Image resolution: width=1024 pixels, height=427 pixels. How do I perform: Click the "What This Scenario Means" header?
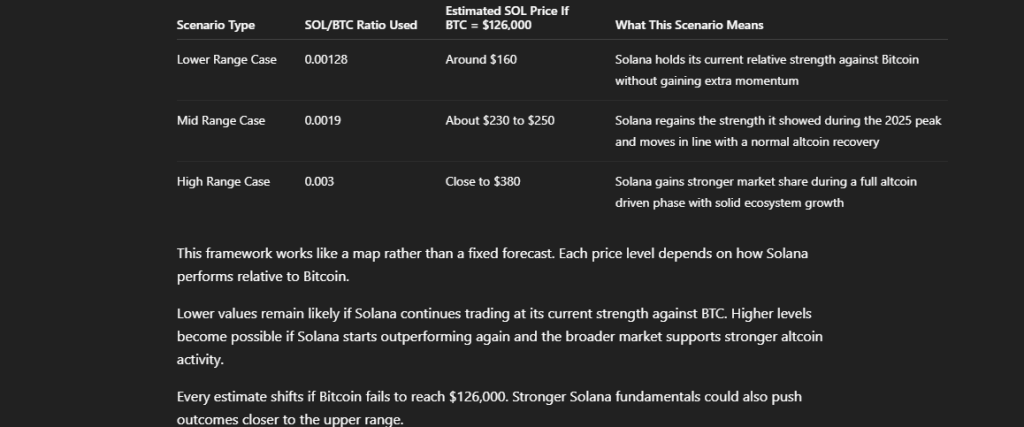[x=689, y=25]
